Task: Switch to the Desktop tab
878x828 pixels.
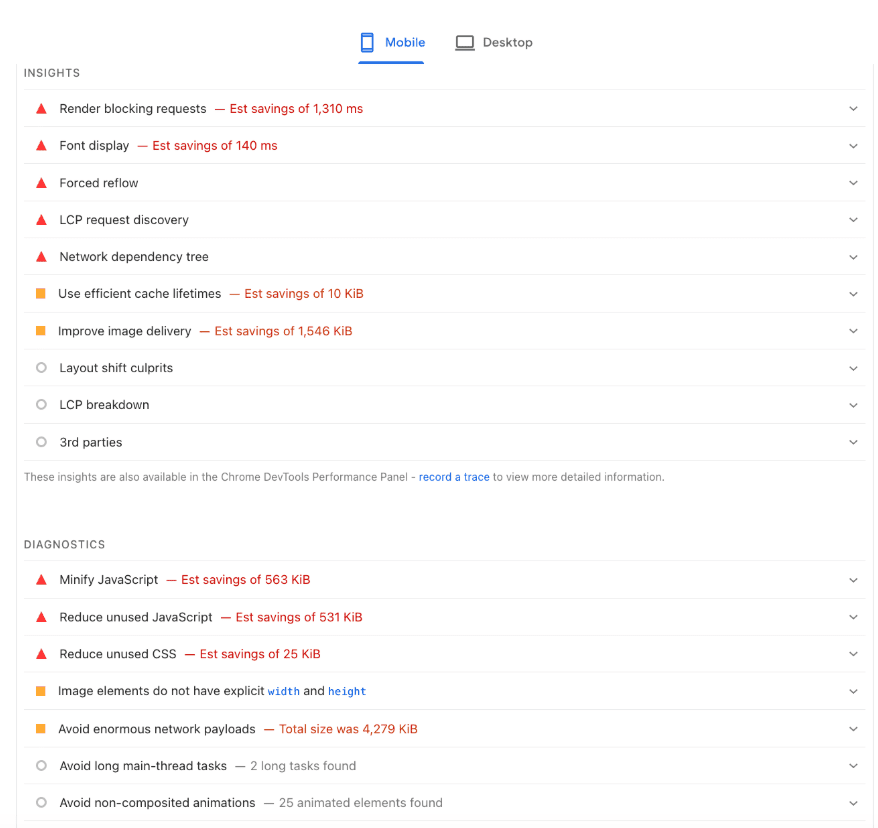Action: (x=494, y=42)
